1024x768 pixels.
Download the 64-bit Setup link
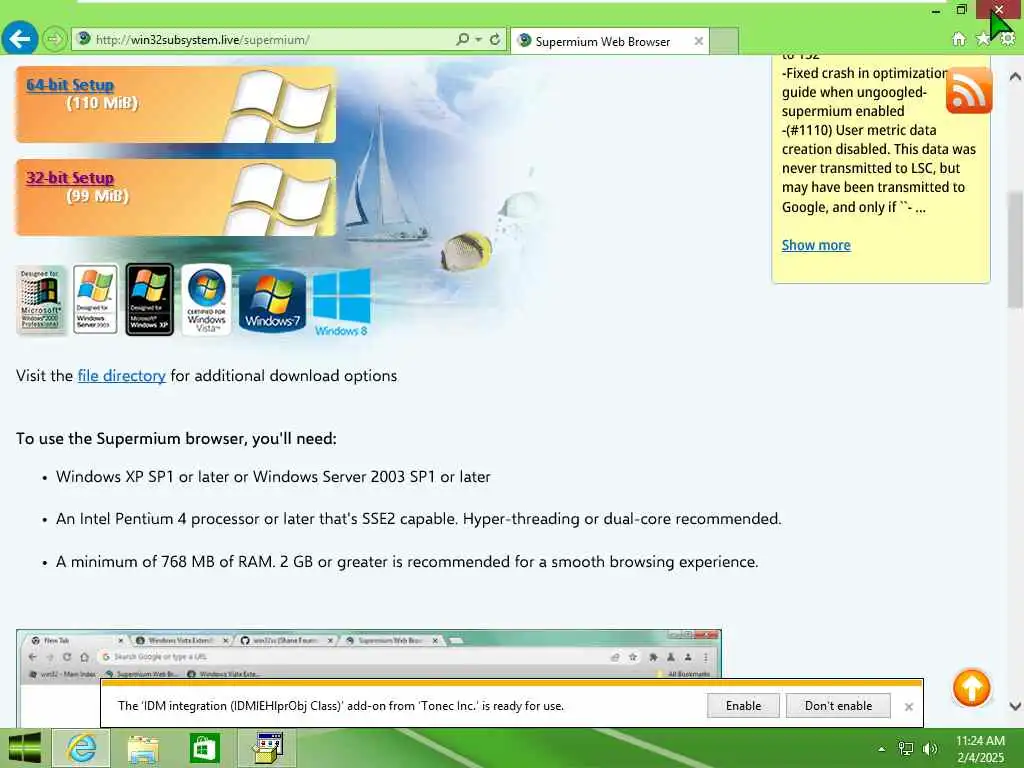(x=70, y=85)
